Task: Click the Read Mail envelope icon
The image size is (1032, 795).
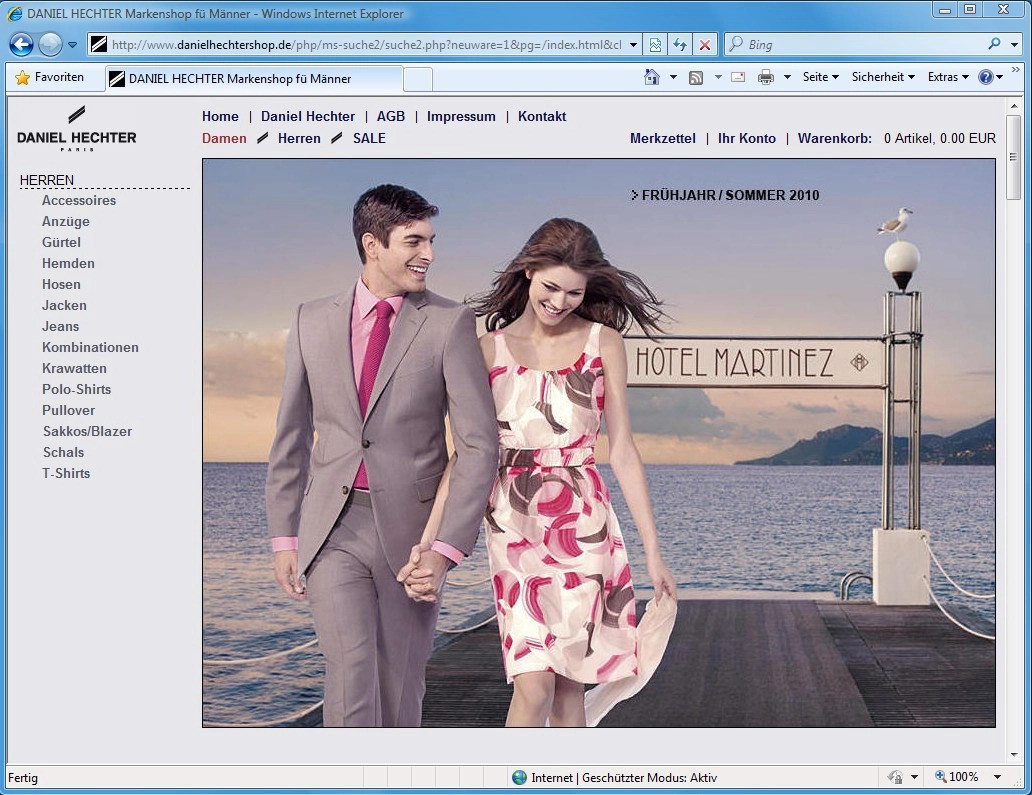Action: [738, 77]
